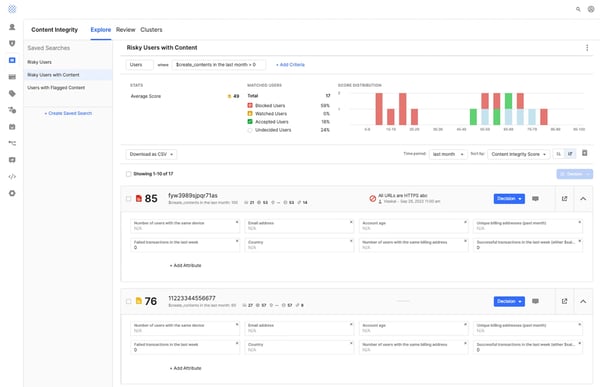The height and width of the screenshot is (387, 600).
Task: Open user fyw3989sjpqr71as in a new window
Action: pyautogui.click(x=564, y=199)
